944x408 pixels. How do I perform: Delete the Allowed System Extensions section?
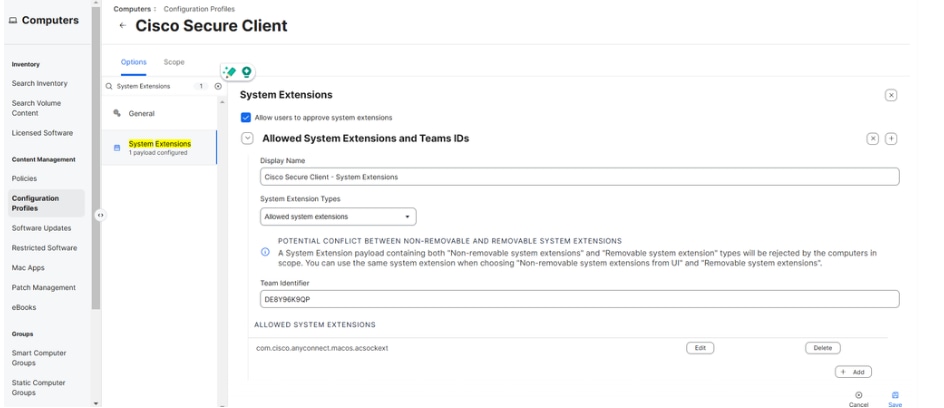coord(871,138)
